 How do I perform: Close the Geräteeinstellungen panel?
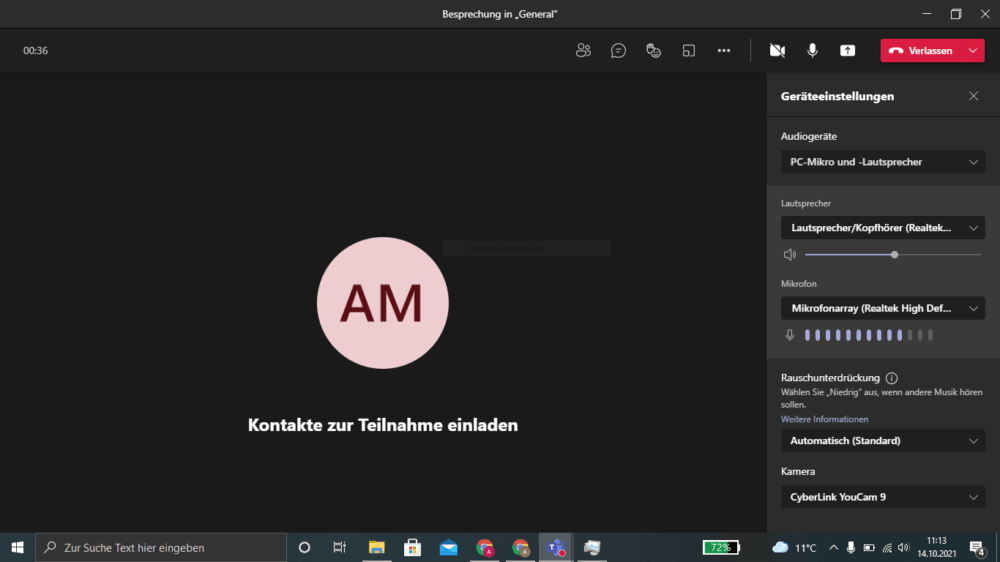[x=973, y=96]
